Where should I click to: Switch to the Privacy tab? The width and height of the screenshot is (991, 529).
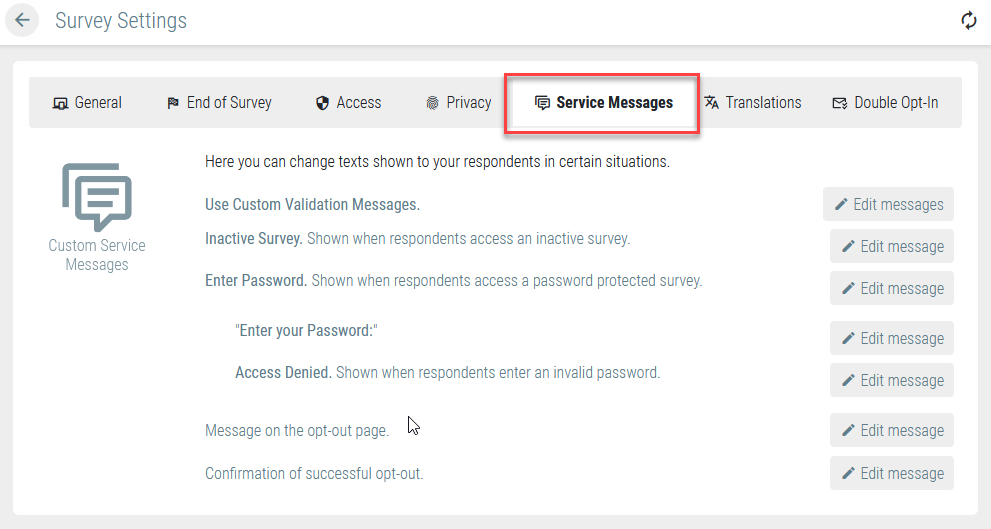point(459,102)
